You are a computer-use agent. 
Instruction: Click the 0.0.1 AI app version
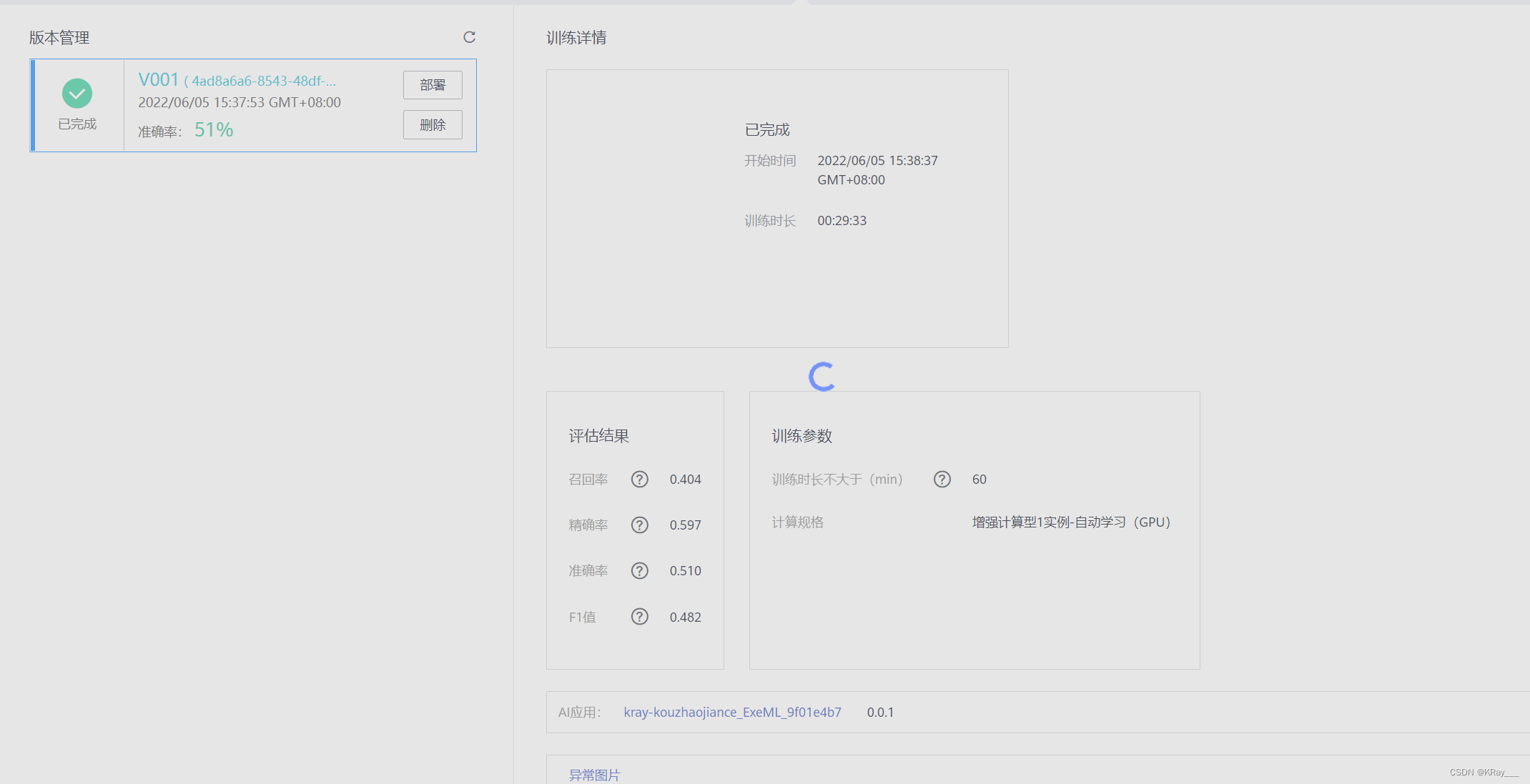[x=880, y=713]
